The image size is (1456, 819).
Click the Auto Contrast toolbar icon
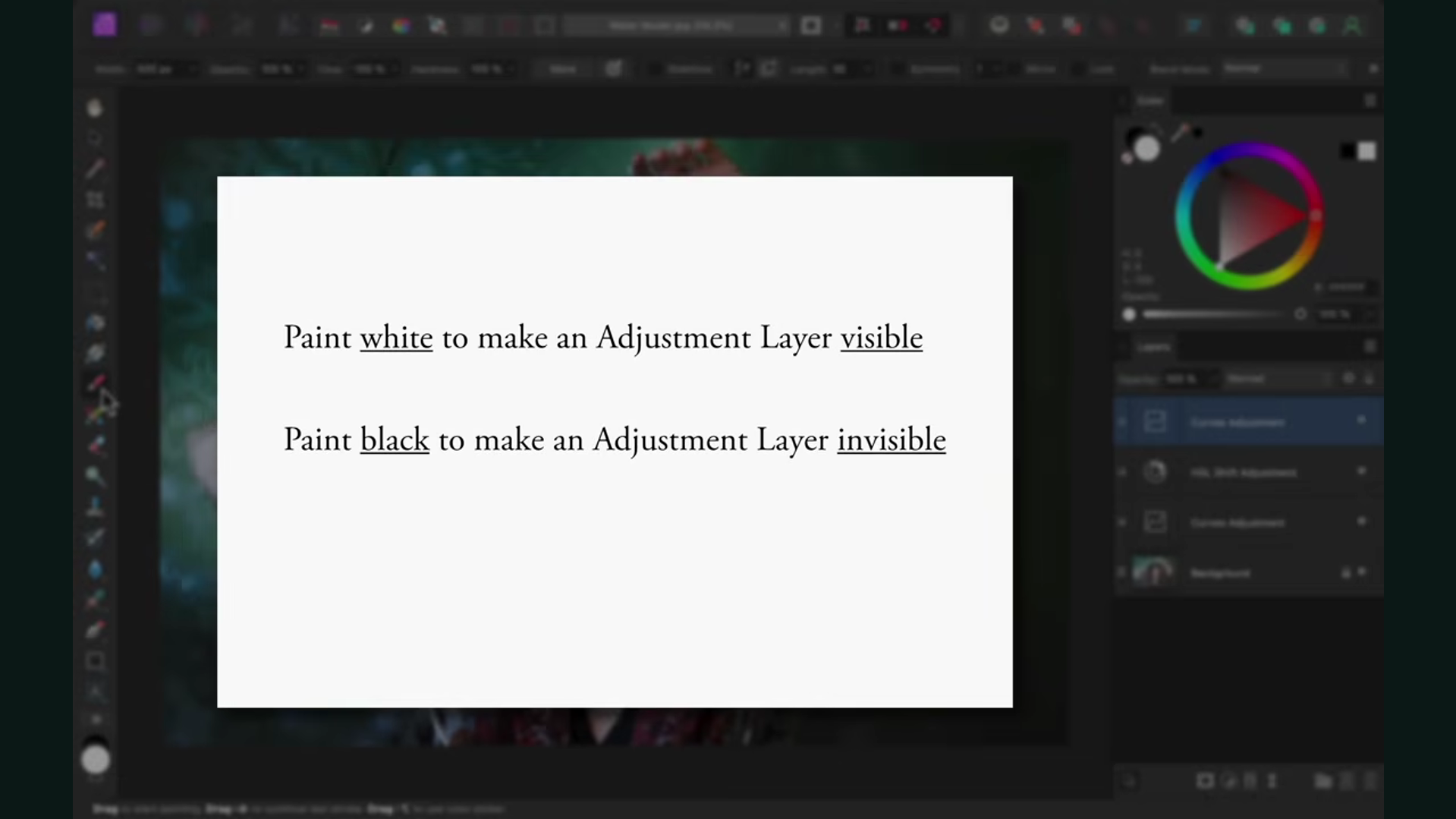click(x=365, y=27)
